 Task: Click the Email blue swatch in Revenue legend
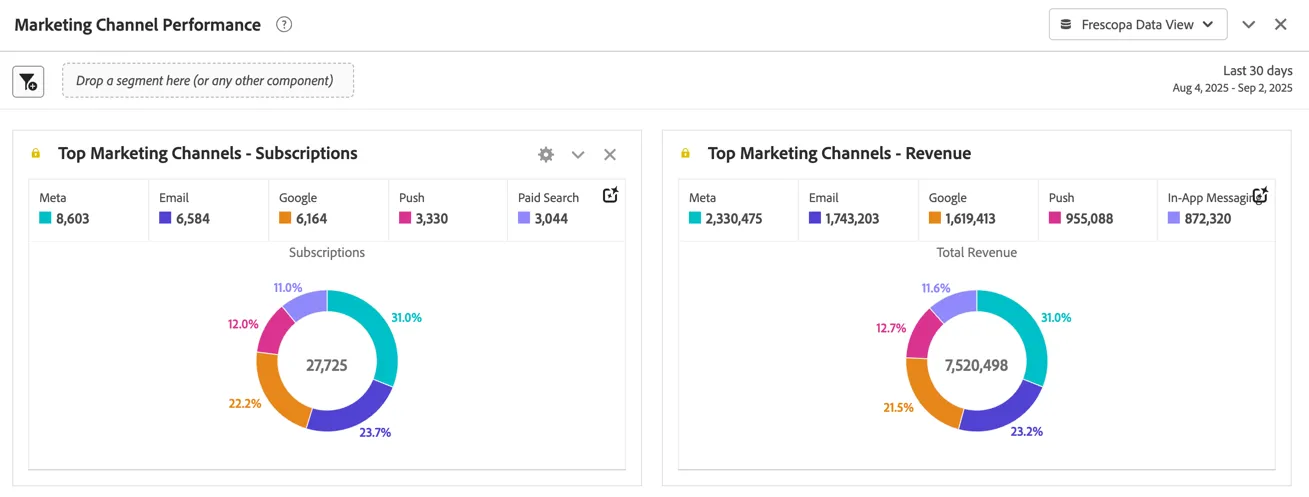point(815,218)
